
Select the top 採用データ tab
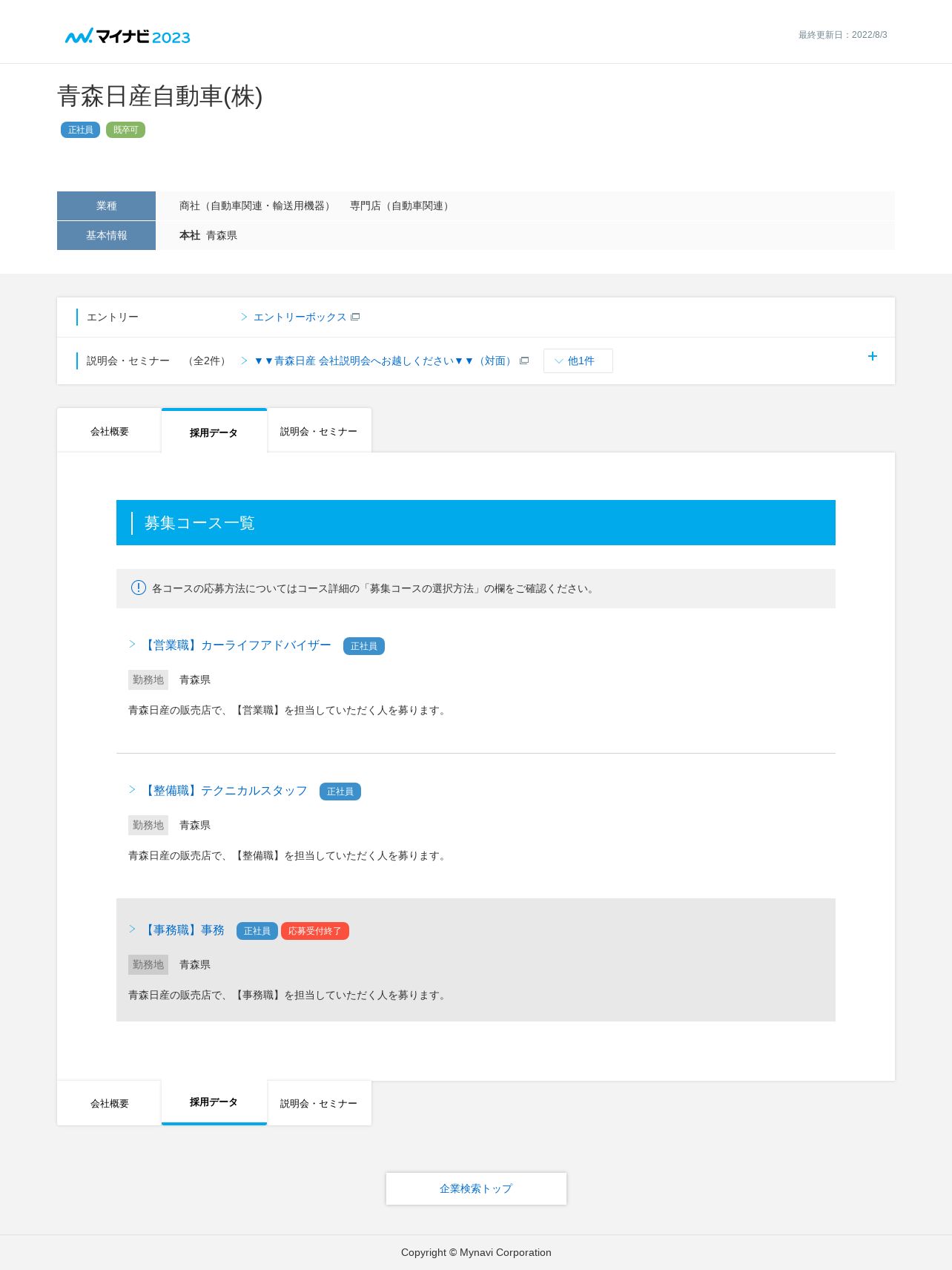coord(214,432)
